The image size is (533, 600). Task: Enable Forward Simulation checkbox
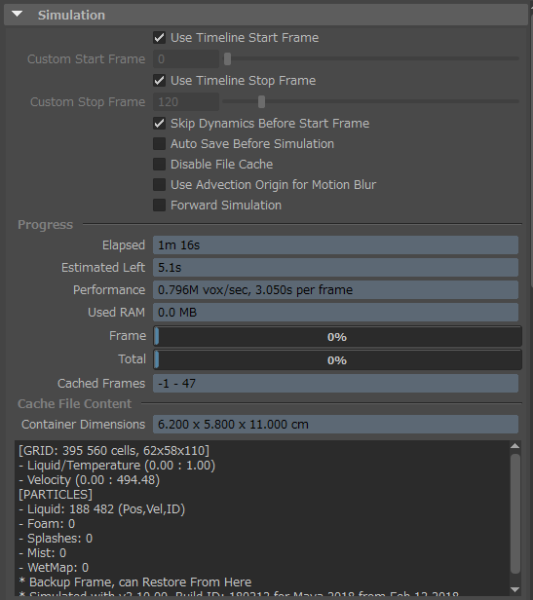click(159, 205)
